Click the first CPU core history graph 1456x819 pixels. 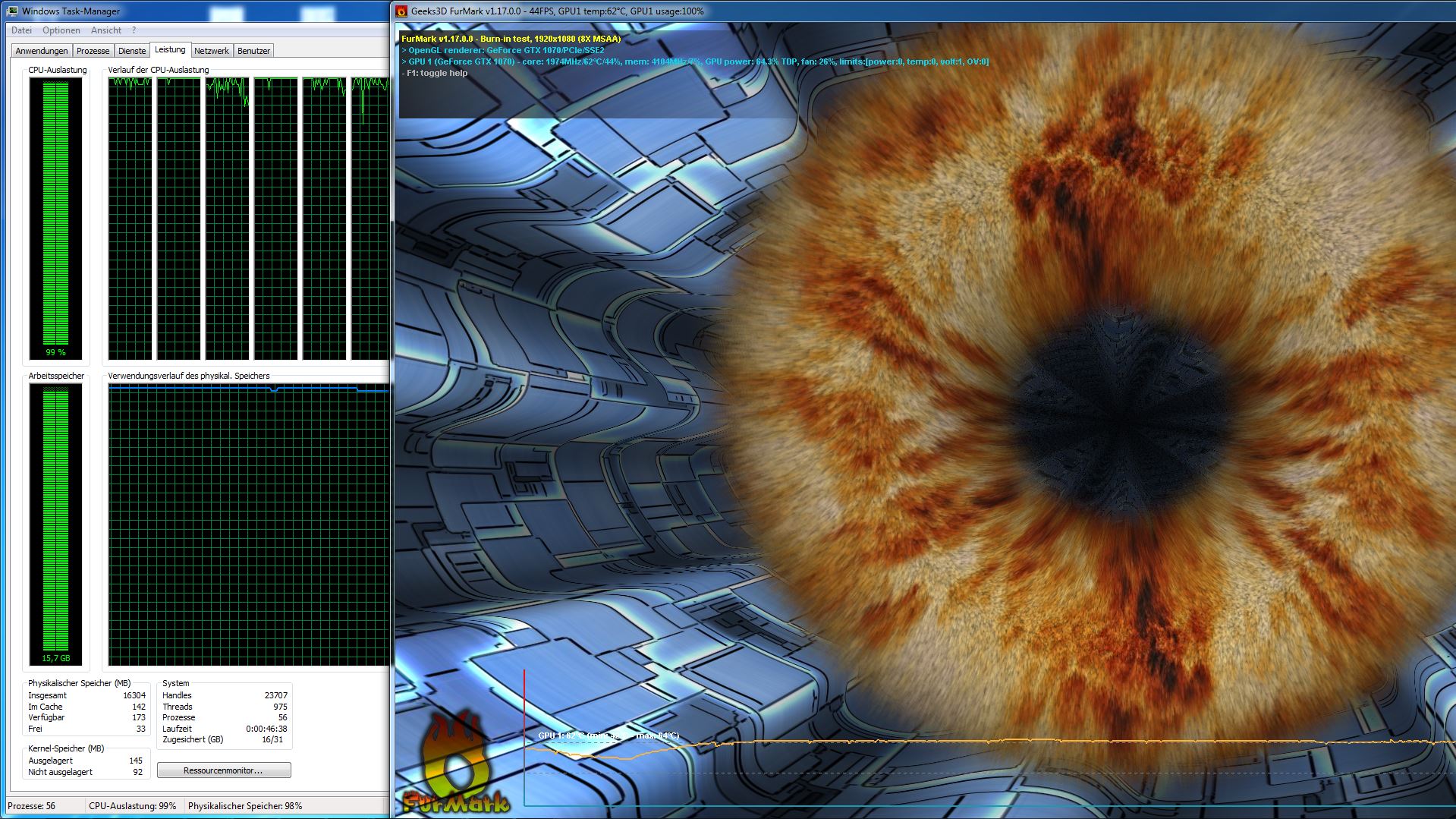(130, 219)
